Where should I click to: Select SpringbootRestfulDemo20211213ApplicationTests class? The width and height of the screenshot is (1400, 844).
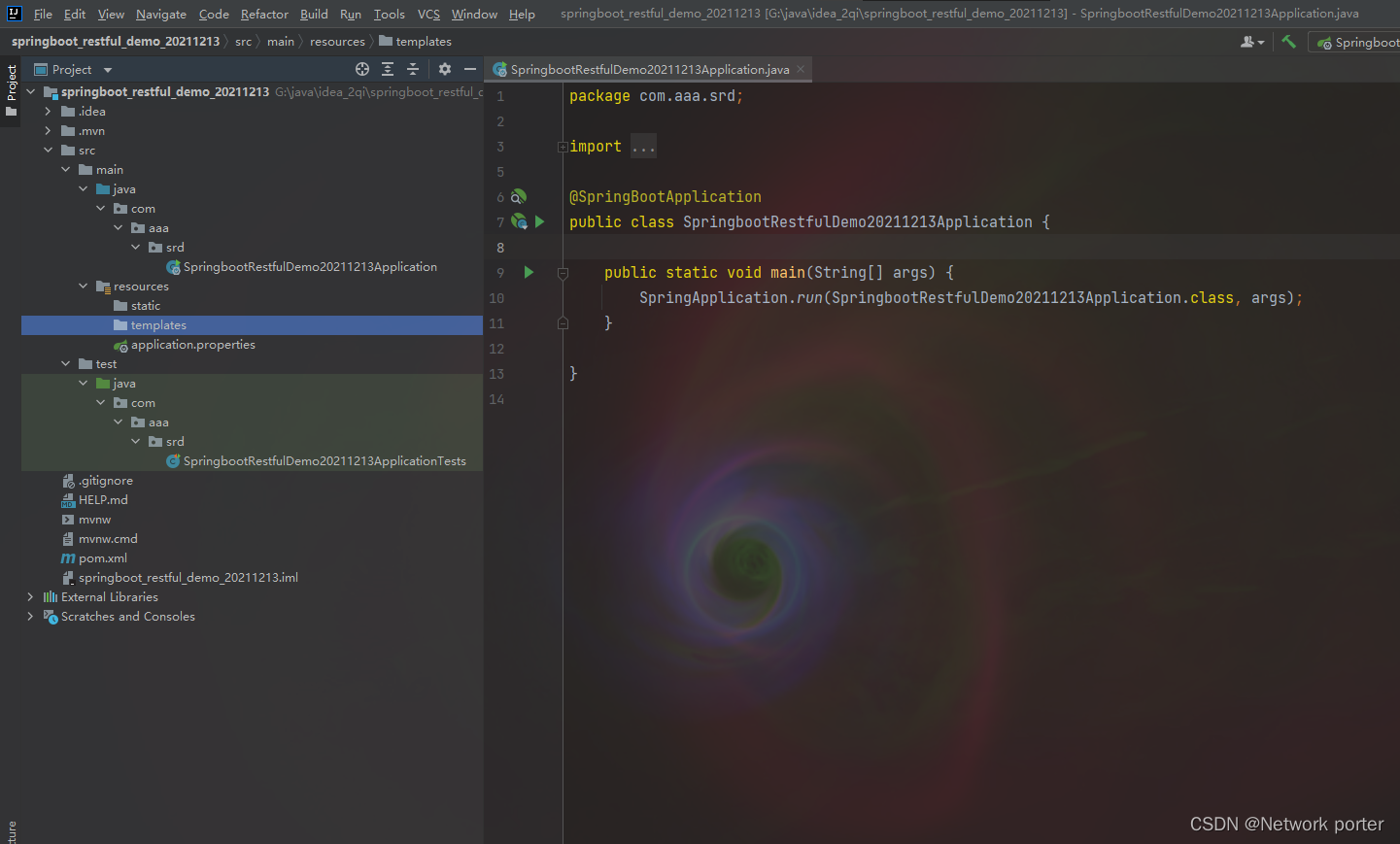tap(316, 460)
